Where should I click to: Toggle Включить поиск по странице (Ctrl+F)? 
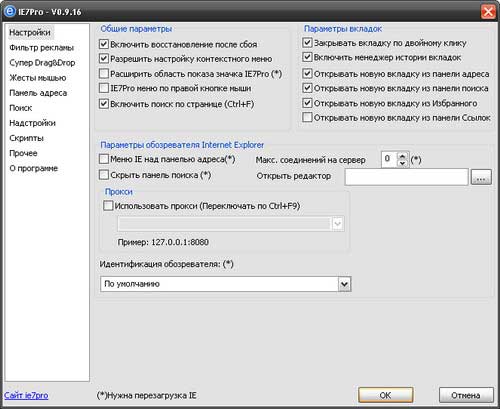104,104
